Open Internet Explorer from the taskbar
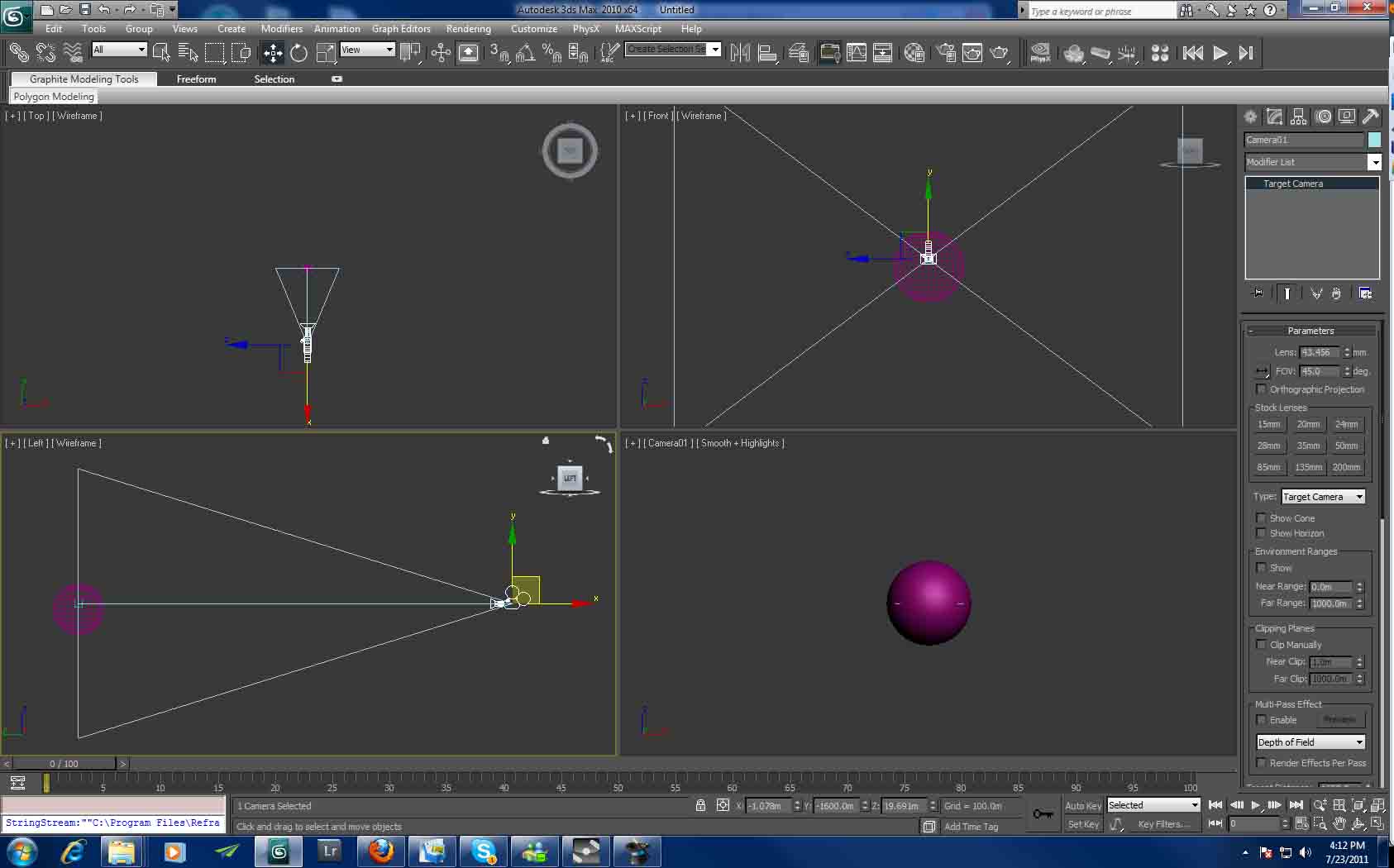Screen dimensions: 1394x868 73,851
